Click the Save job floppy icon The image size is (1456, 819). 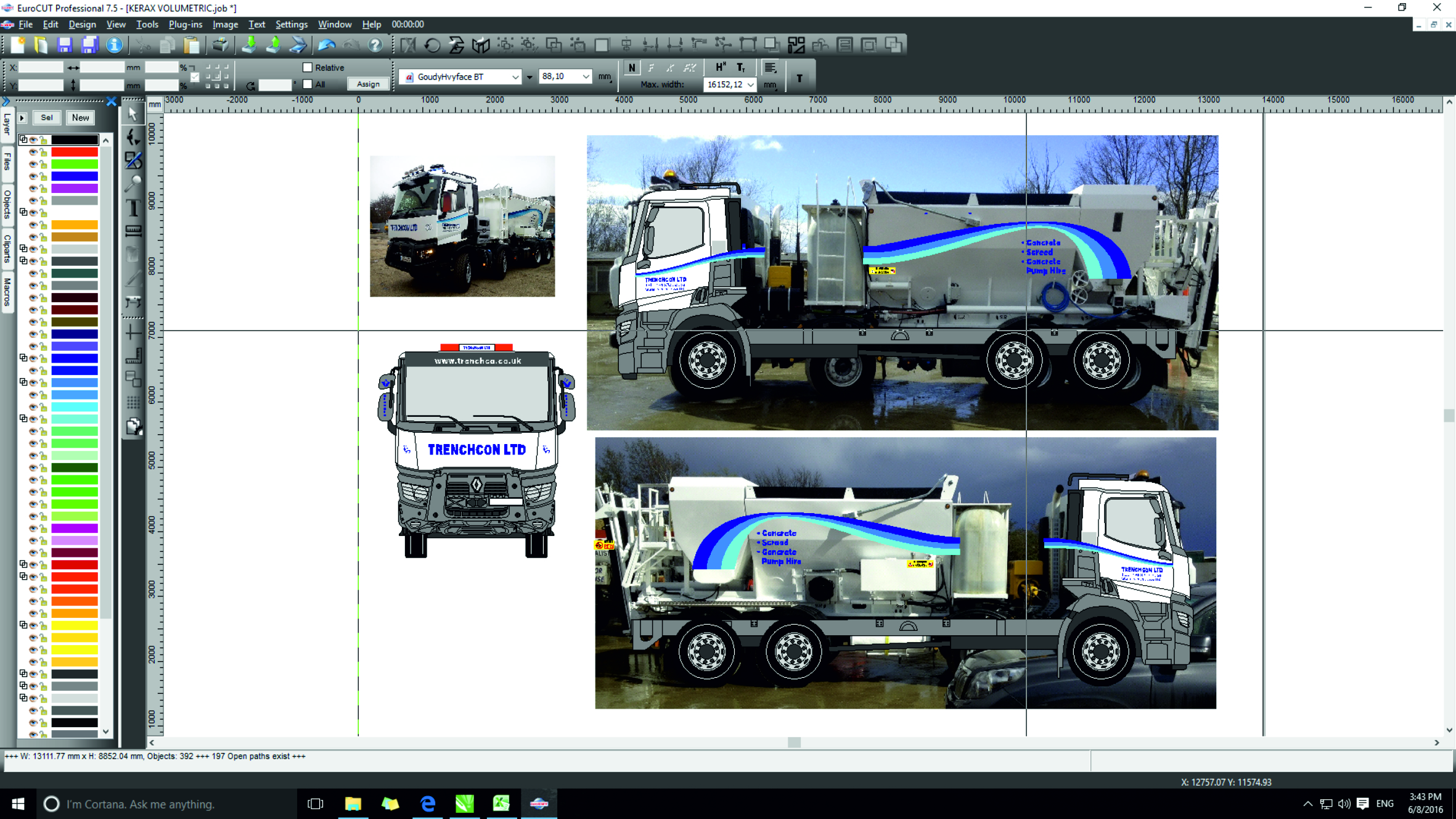point(65,44)
